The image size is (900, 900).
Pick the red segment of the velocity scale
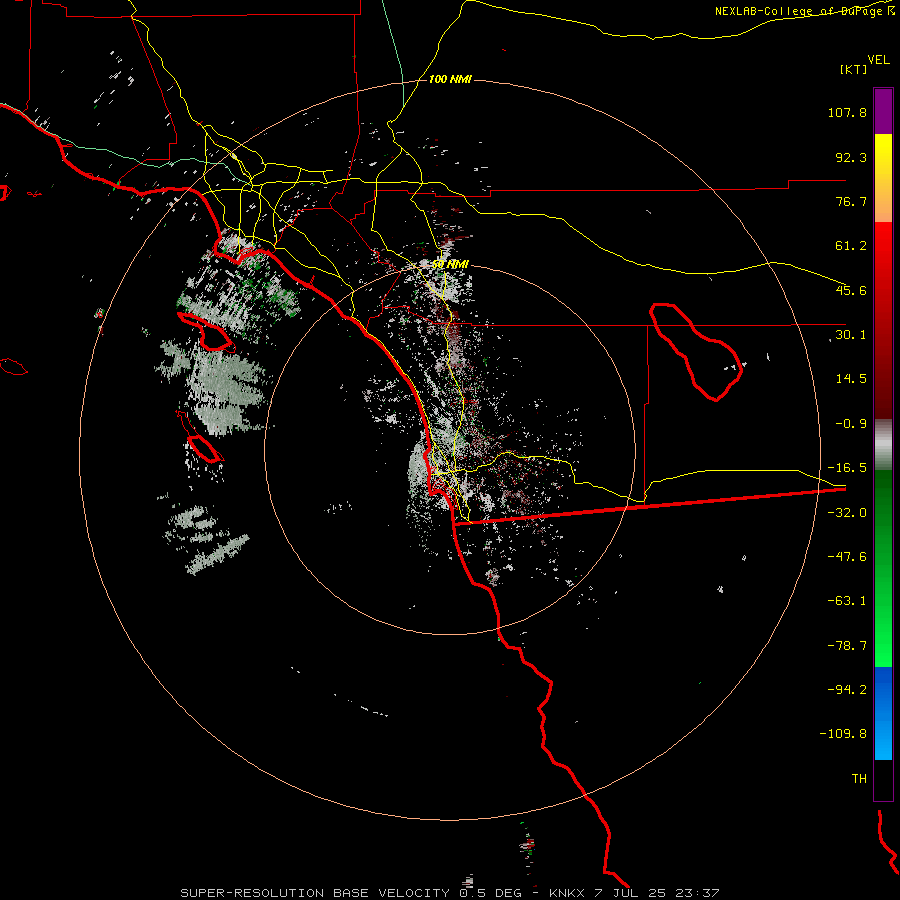[883, 320]
